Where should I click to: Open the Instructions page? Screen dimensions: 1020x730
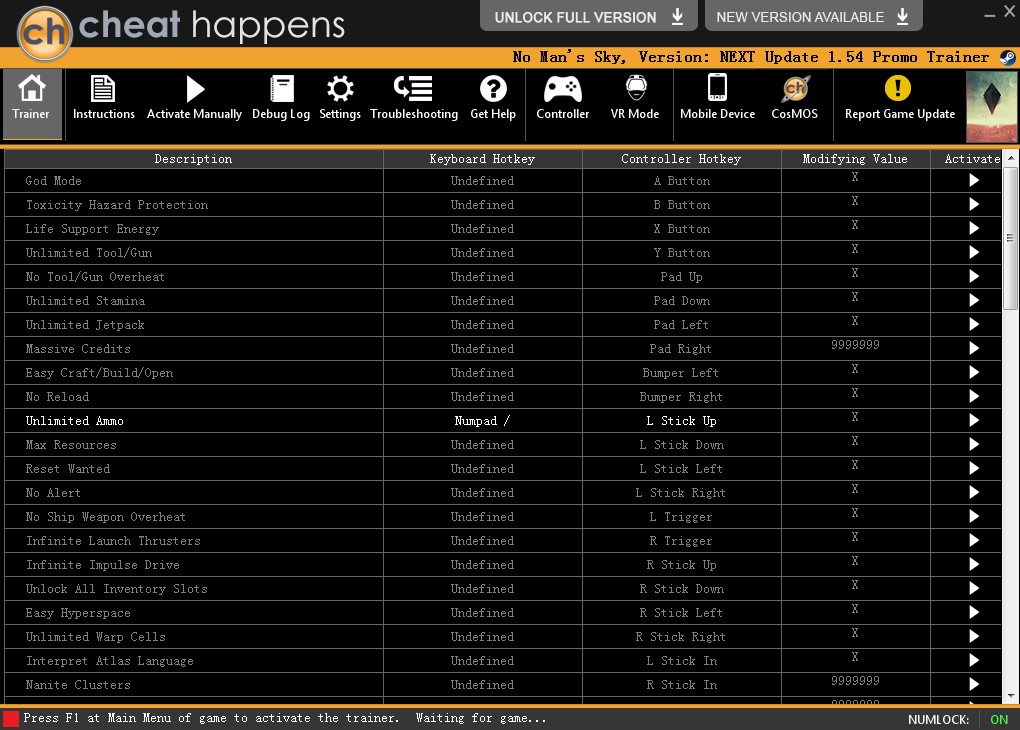click(x=103, y=99)
